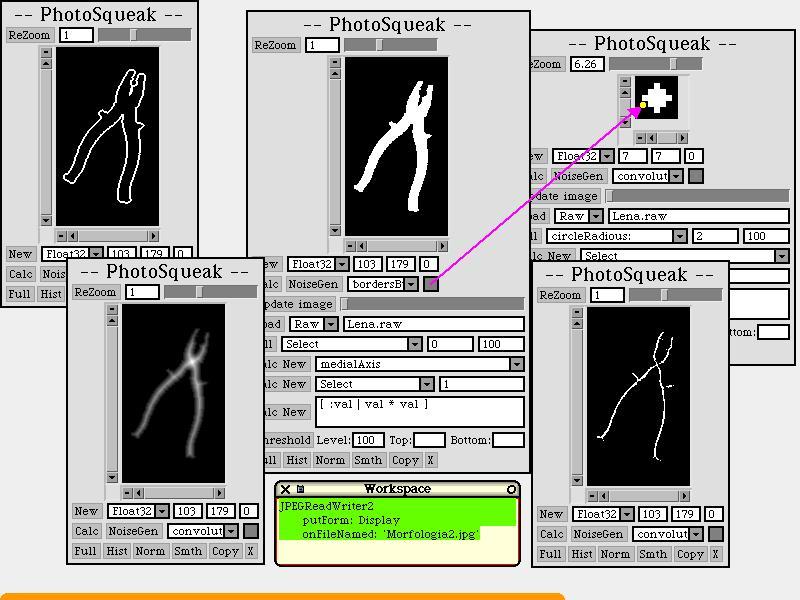The image size is (800, 600).
Task: Click Norm in the center window
Action: point(330,460)
